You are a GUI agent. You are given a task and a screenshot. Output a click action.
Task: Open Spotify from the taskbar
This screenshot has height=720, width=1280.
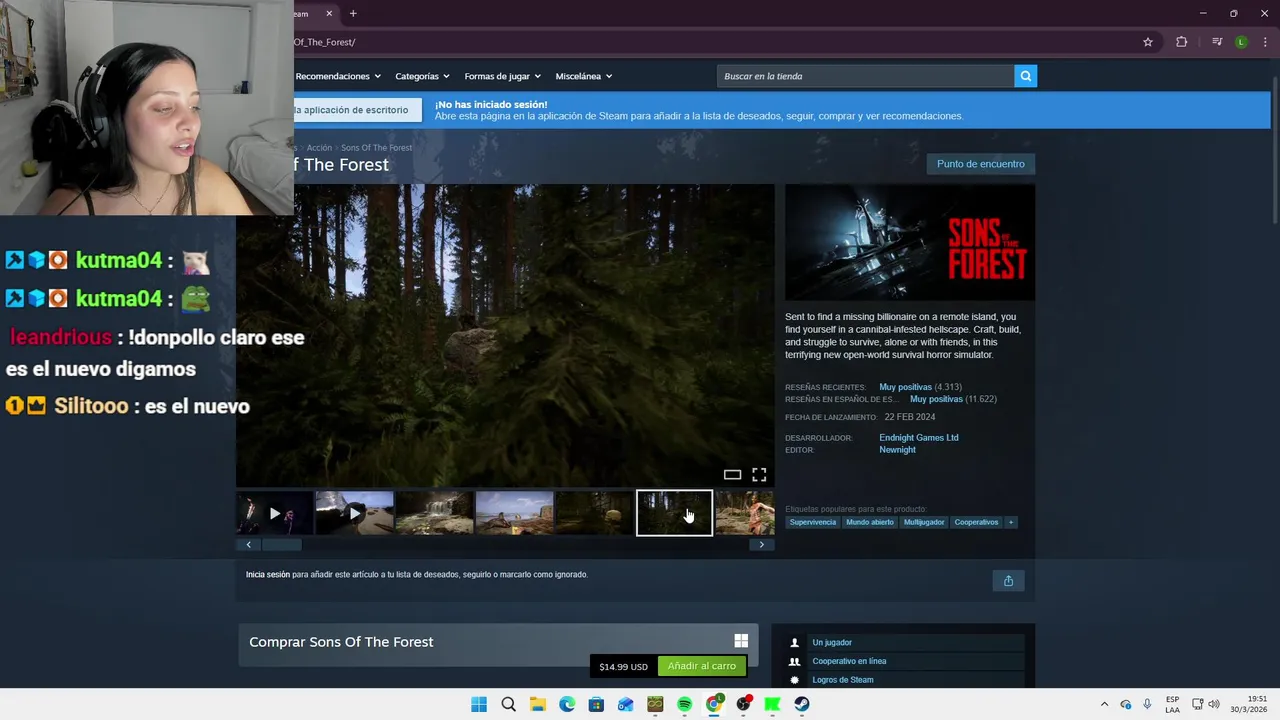point(684,704)
